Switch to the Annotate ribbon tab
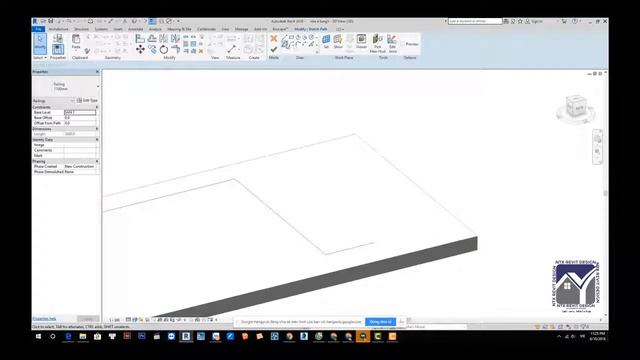The image size is (640, 360). [136, 29]
